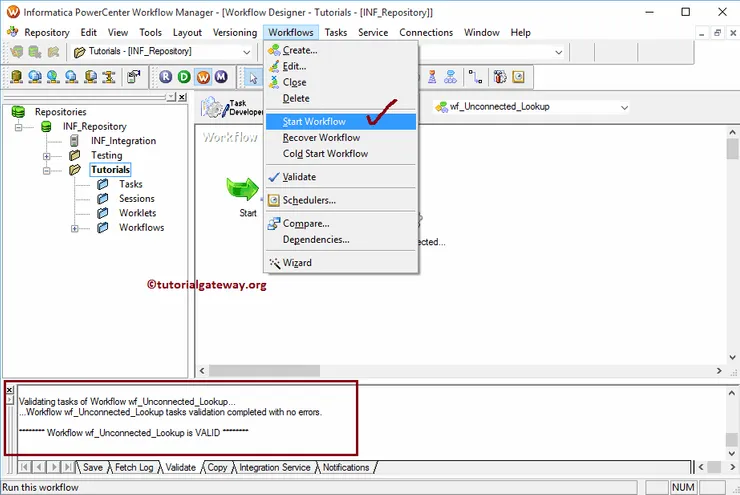Click the Repositories root icon

pos(18,112)
